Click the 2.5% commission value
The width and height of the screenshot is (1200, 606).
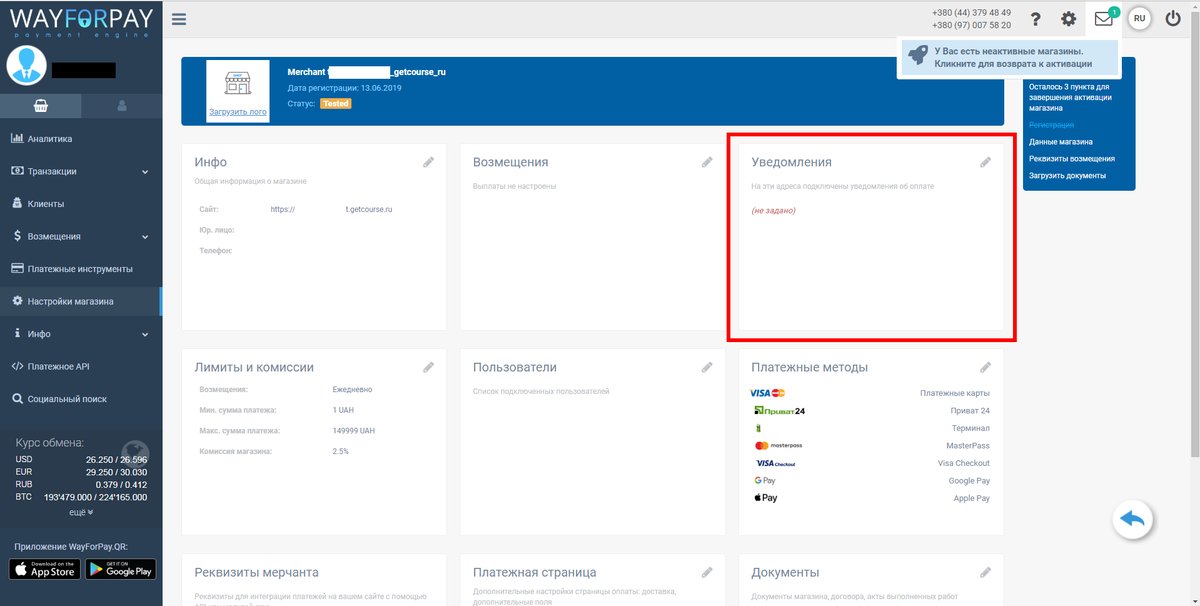coord(340,452)
